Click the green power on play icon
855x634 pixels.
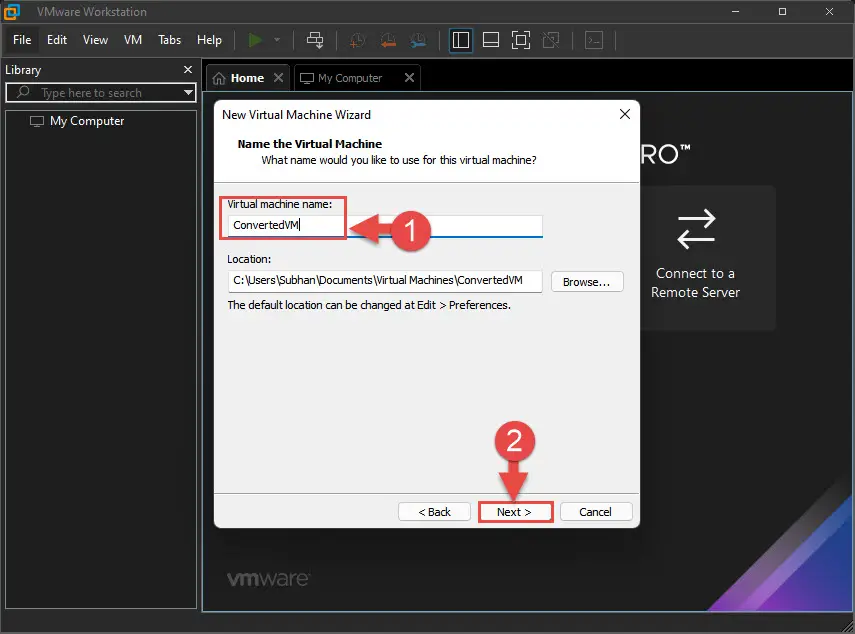tap(255, 40)
